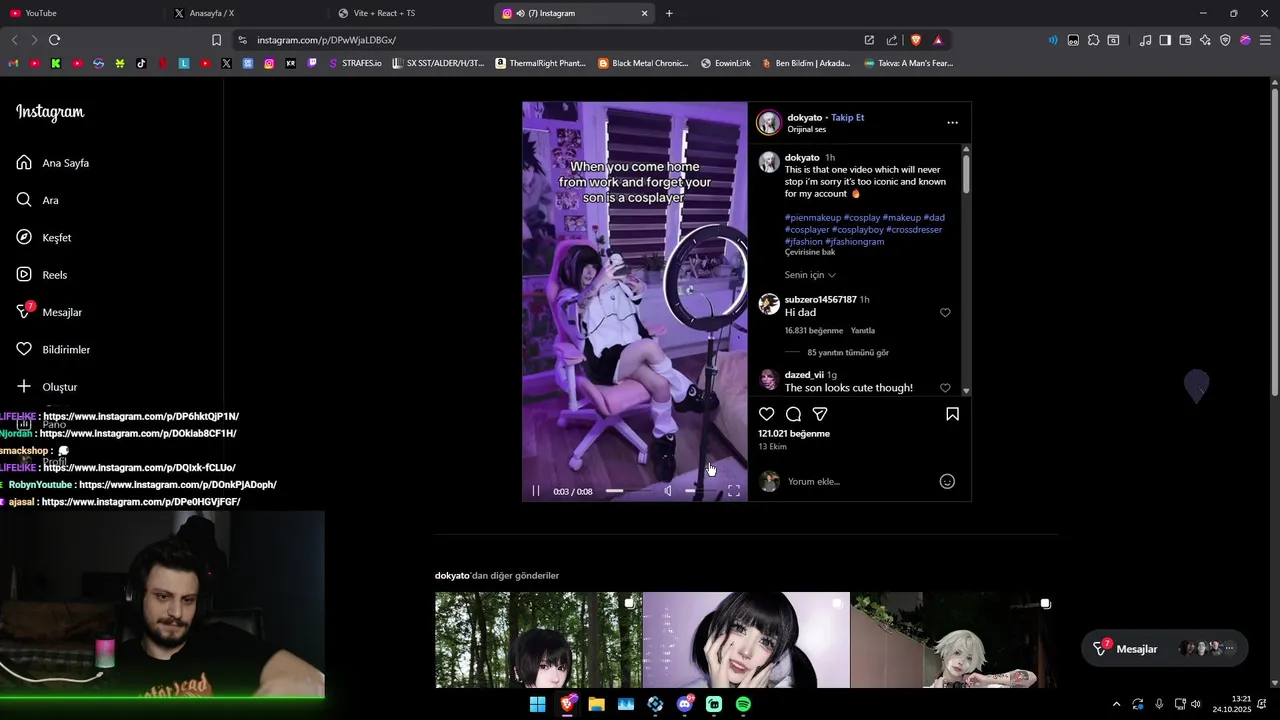Open the Brave Wallet icon
The width and height of the screenshot is (1280, 720).
tap(1185, 40)
